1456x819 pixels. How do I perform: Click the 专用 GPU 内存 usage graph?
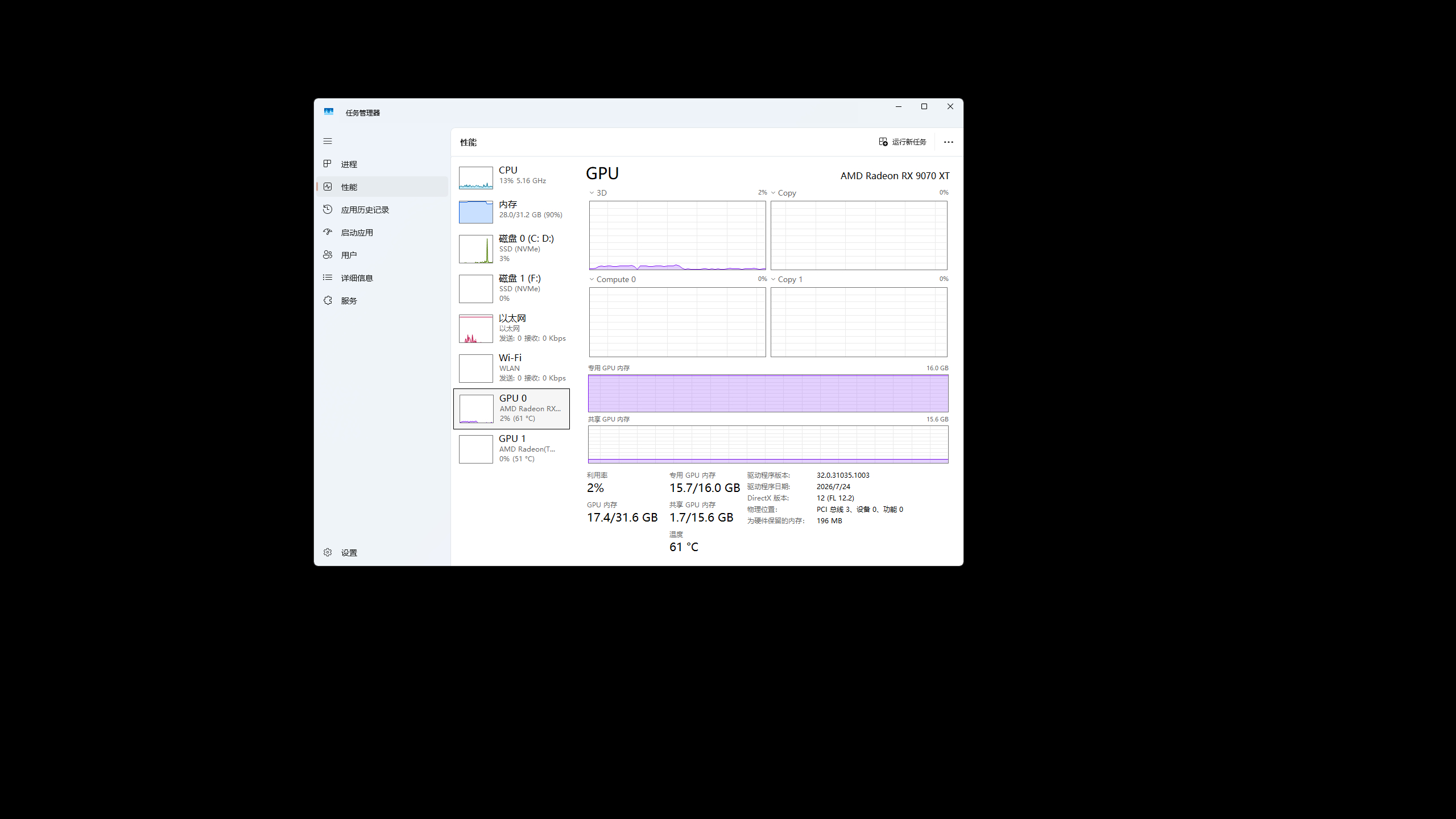click(x=768, y=393)
